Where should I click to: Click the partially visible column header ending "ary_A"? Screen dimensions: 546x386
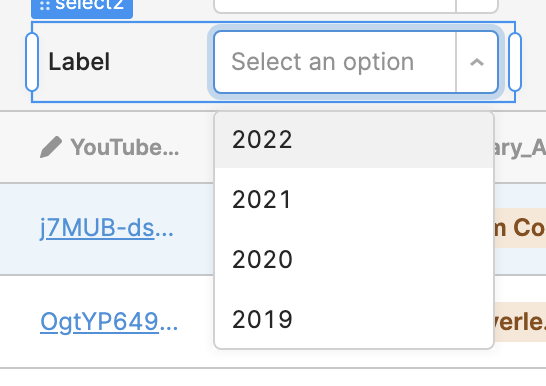coord(520,147)
